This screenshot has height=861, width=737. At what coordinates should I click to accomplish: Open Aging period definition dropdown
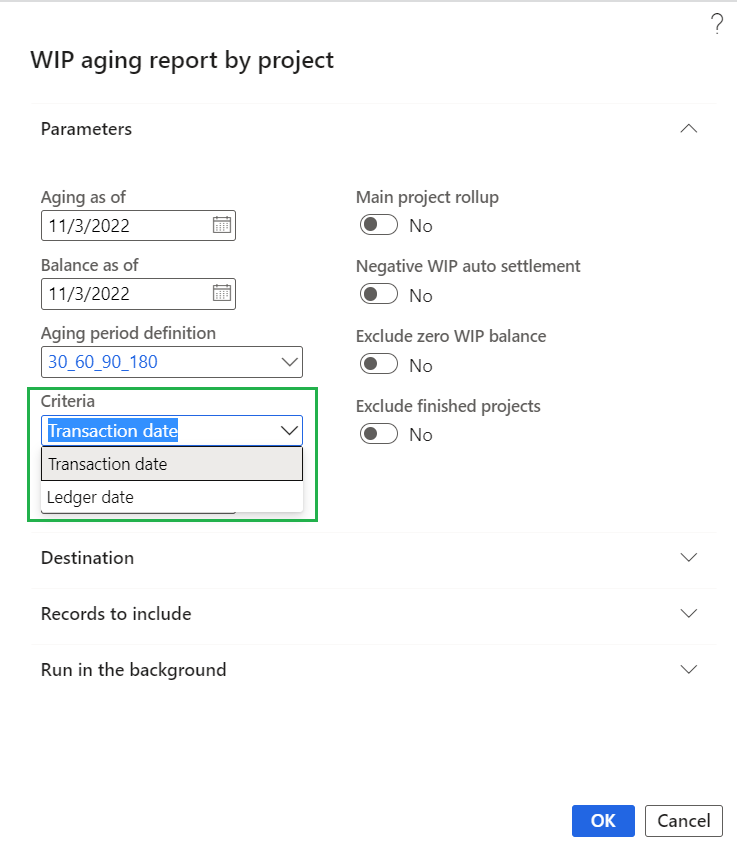(x=290, y=362)
